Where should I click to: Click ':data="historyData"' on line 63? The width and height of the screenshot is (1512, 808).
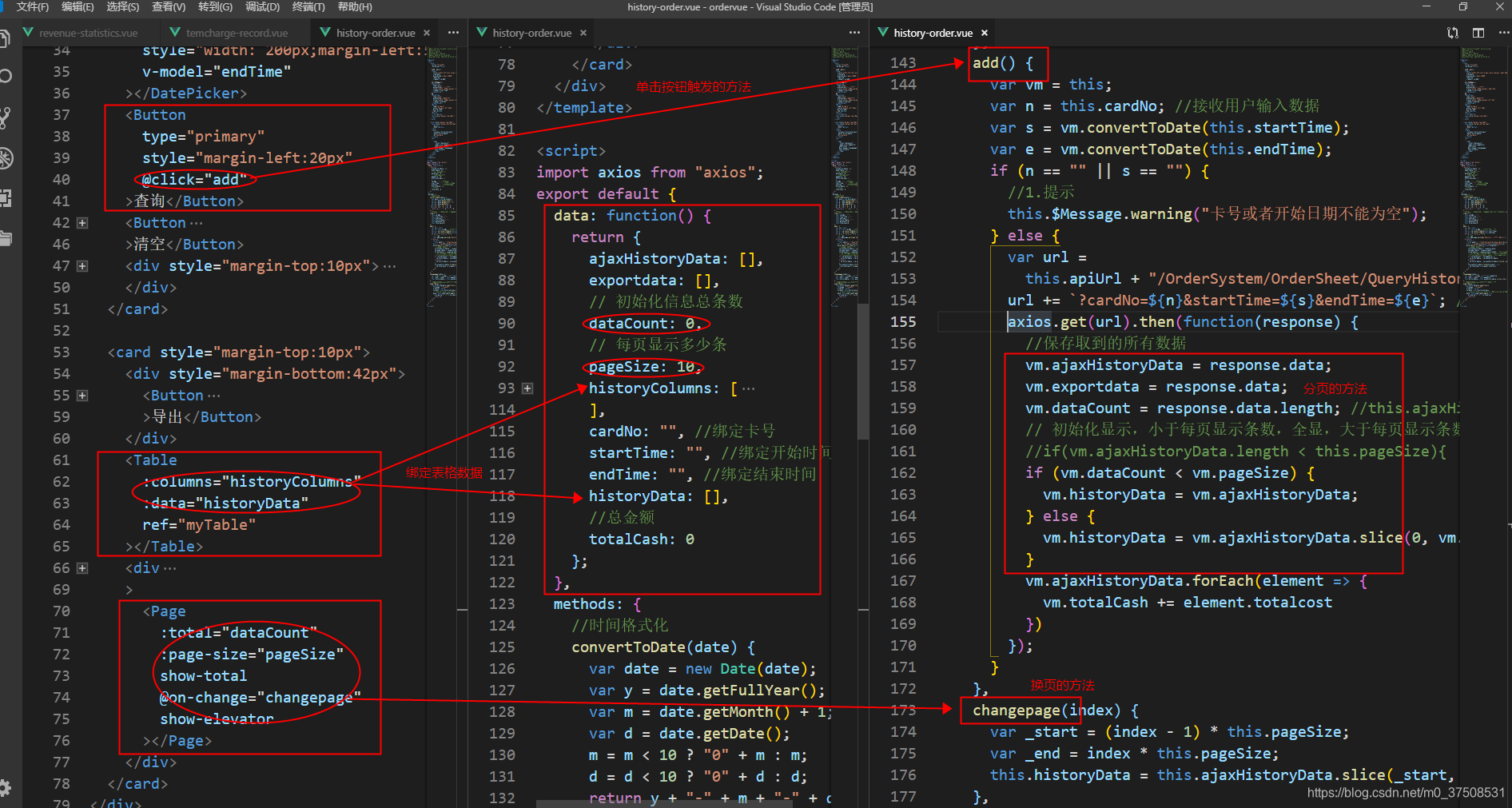pos(225,504)
